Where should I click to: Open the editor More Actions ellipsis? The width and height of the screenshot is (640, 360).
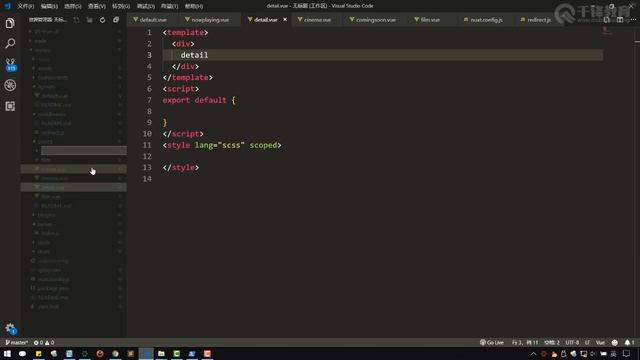633,20
